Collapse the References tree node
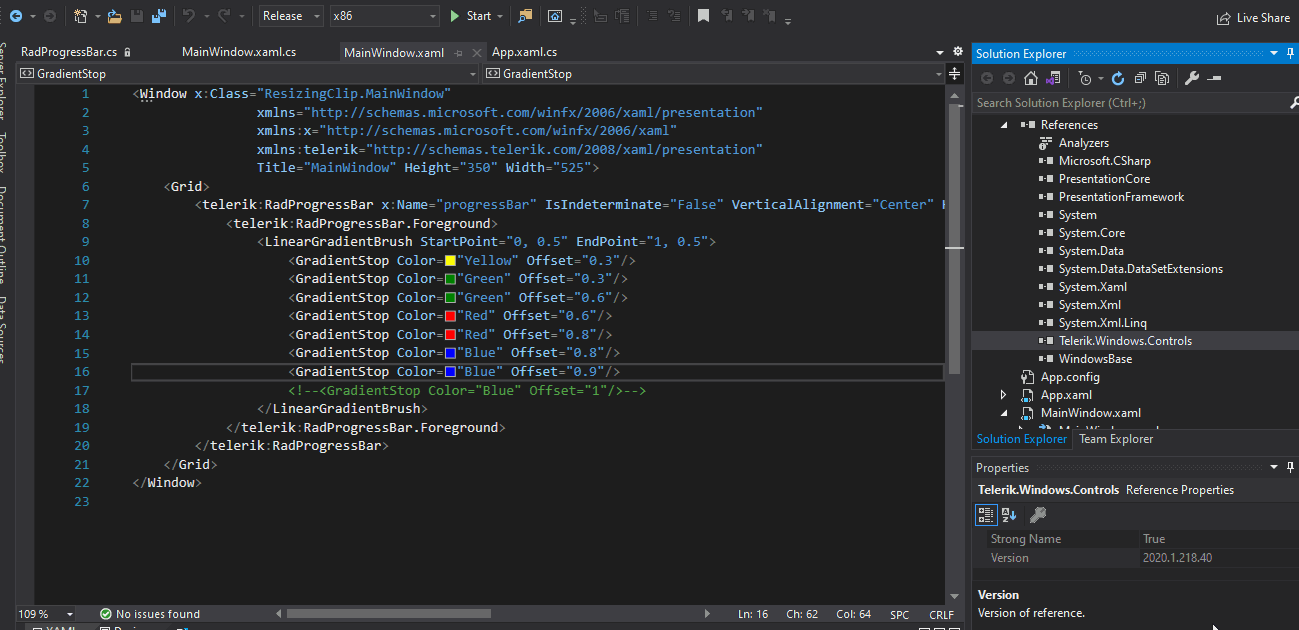This screenshot has height=630, width=1299. click(1004, 125)
